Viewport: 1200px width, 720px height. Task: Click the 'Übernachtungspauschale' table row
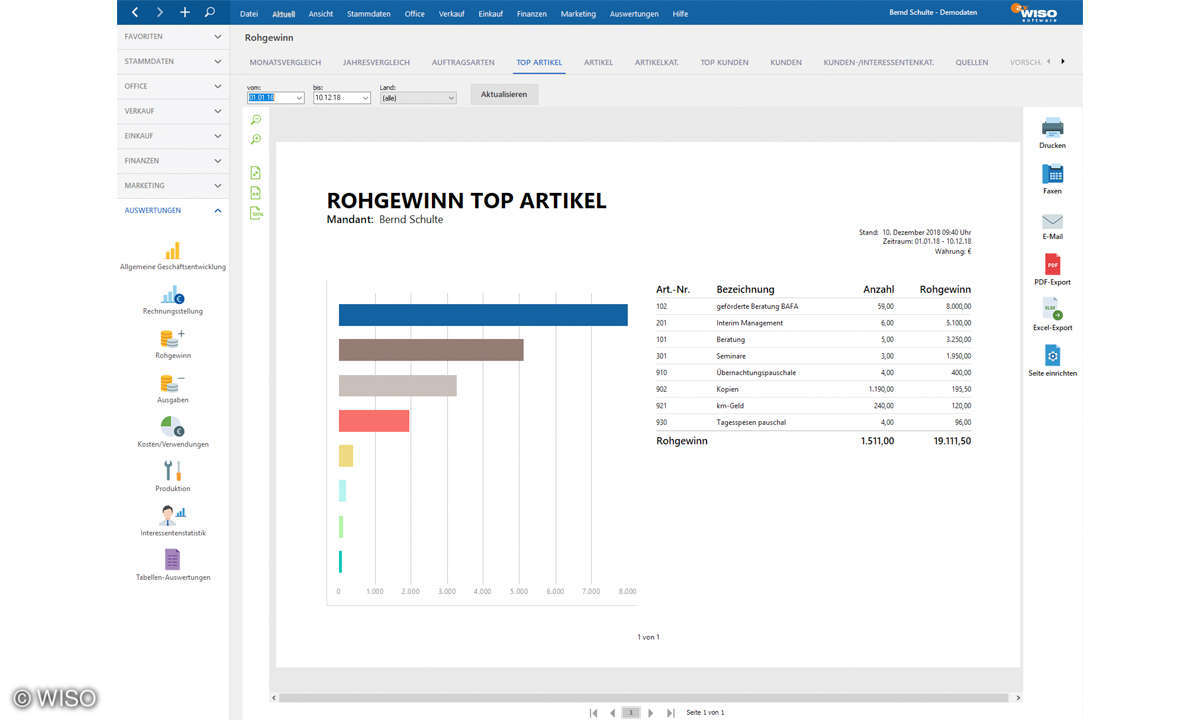[813, 372]
